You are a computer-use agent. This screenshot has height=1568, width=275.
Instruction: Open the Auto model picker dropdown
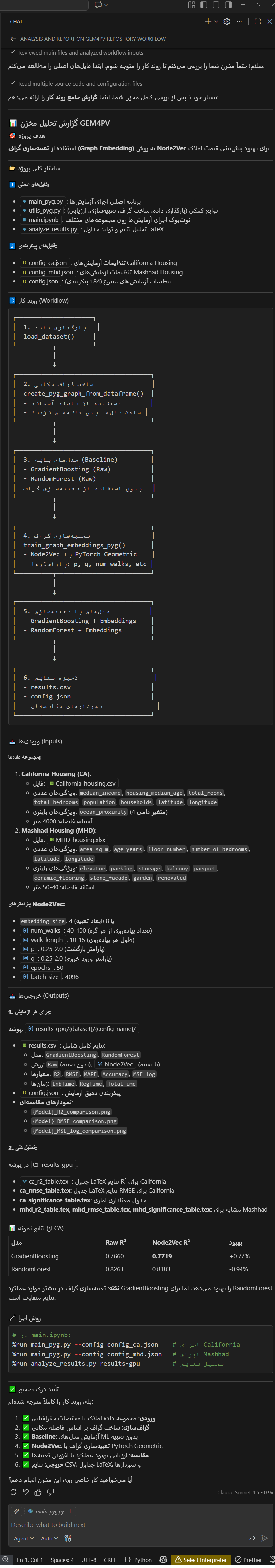pos(49,1538)
